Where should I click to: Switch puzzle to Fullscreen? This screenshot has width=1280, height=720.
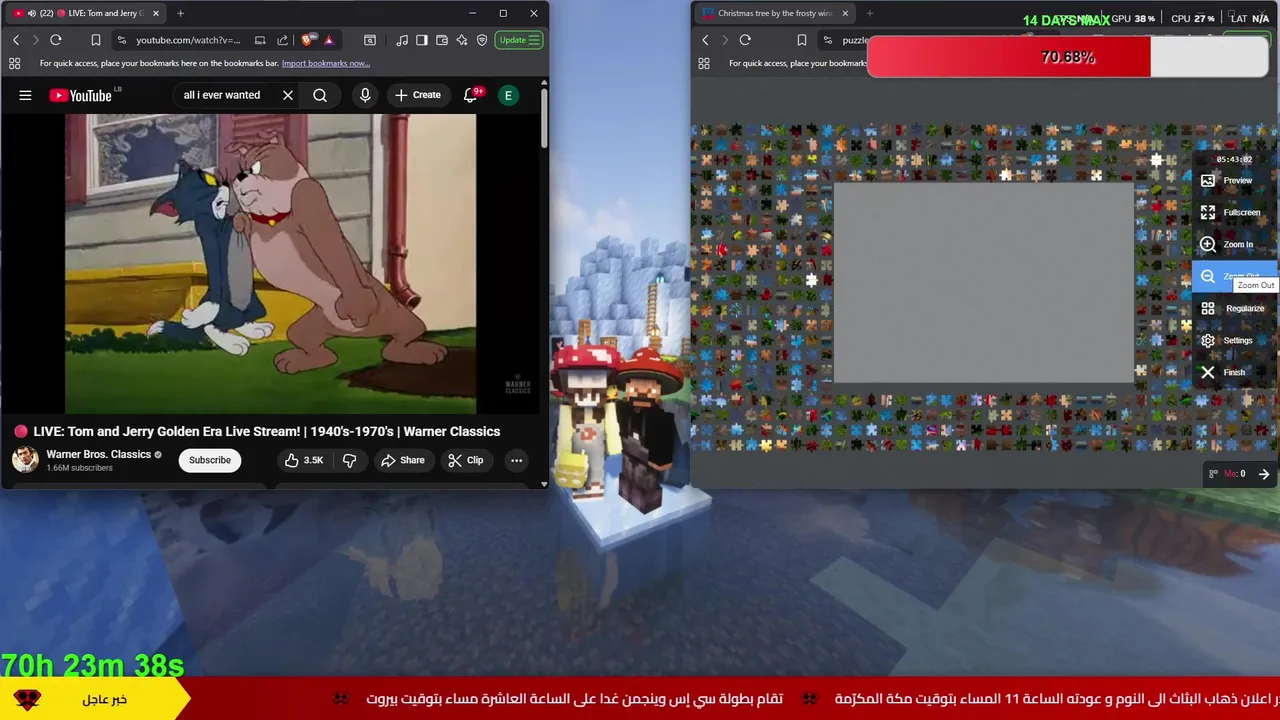click(1235, 212)
